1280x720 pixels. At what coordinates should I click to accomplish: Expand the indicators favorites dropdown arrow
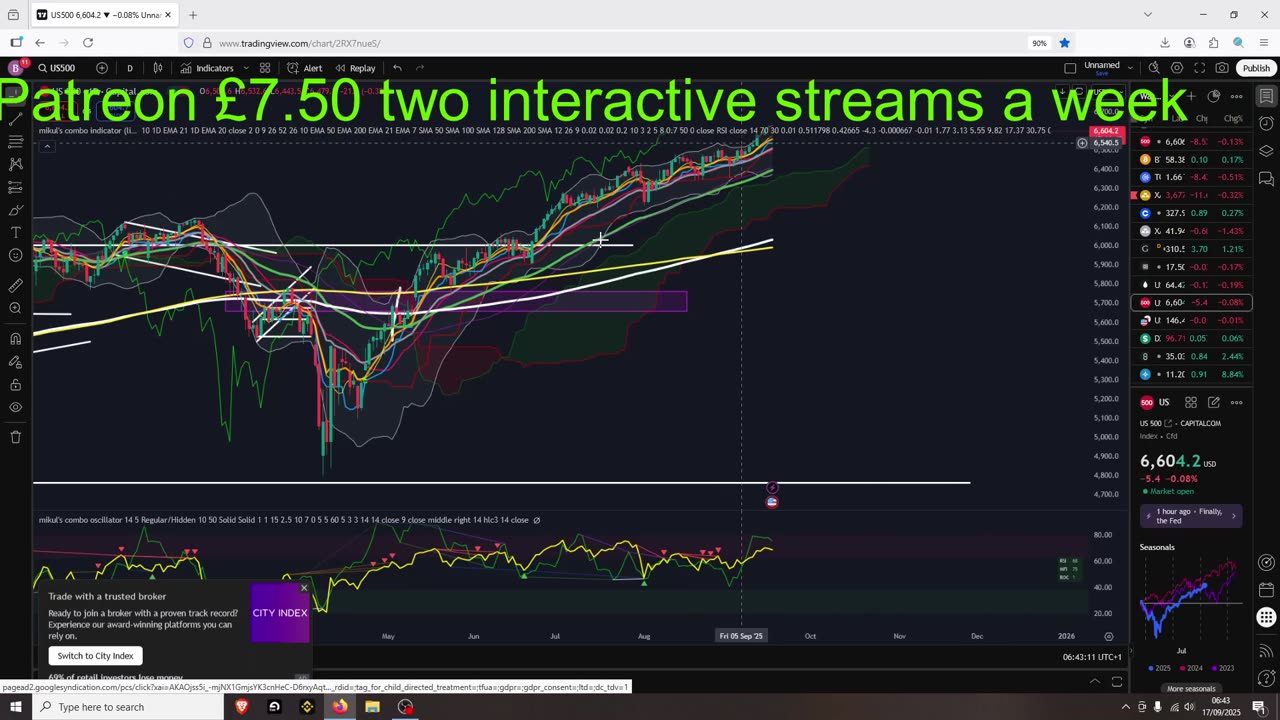[x=246, y=68]
